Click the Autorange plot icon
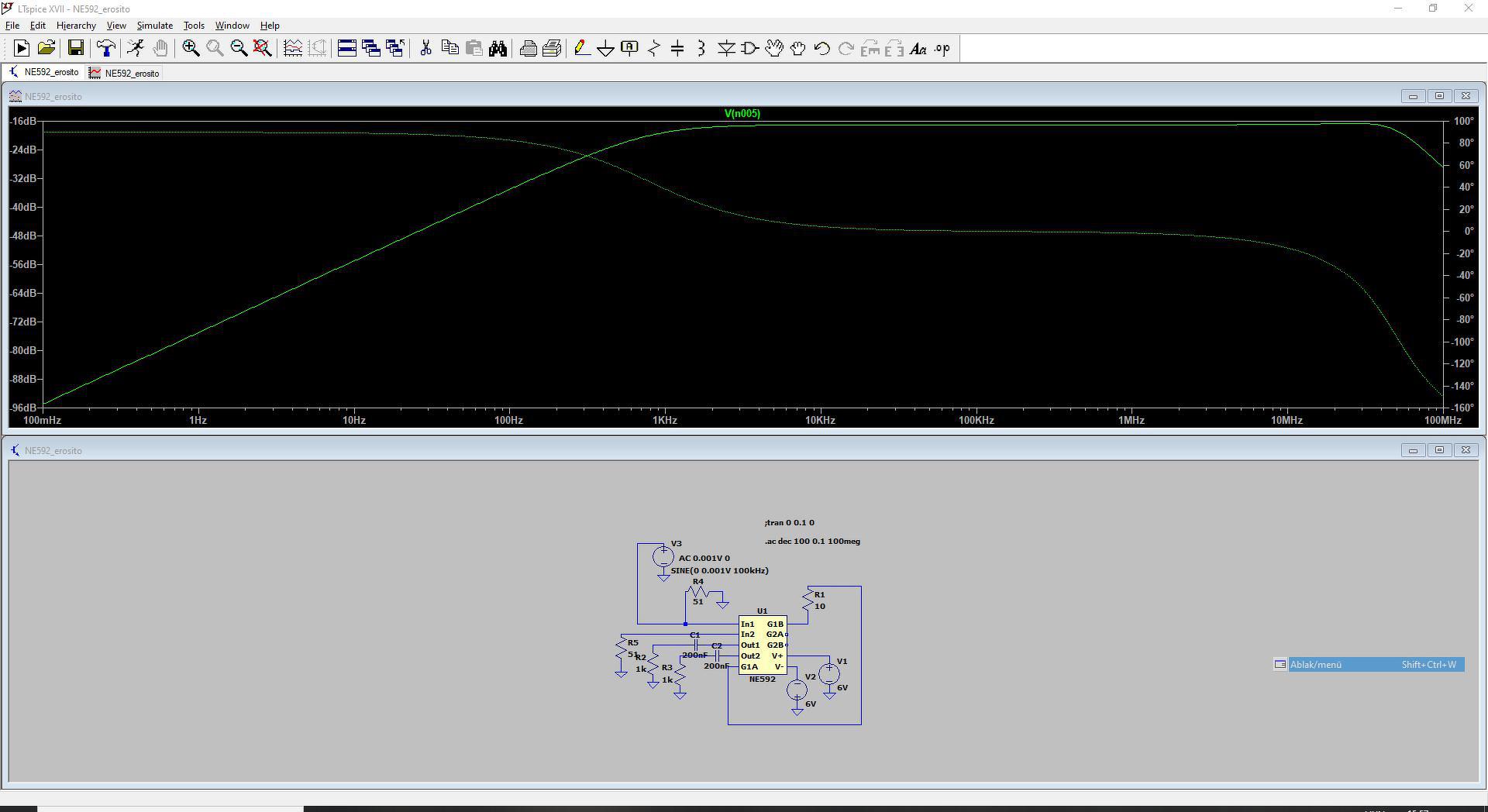The image size is (1488, 812). 293,48
